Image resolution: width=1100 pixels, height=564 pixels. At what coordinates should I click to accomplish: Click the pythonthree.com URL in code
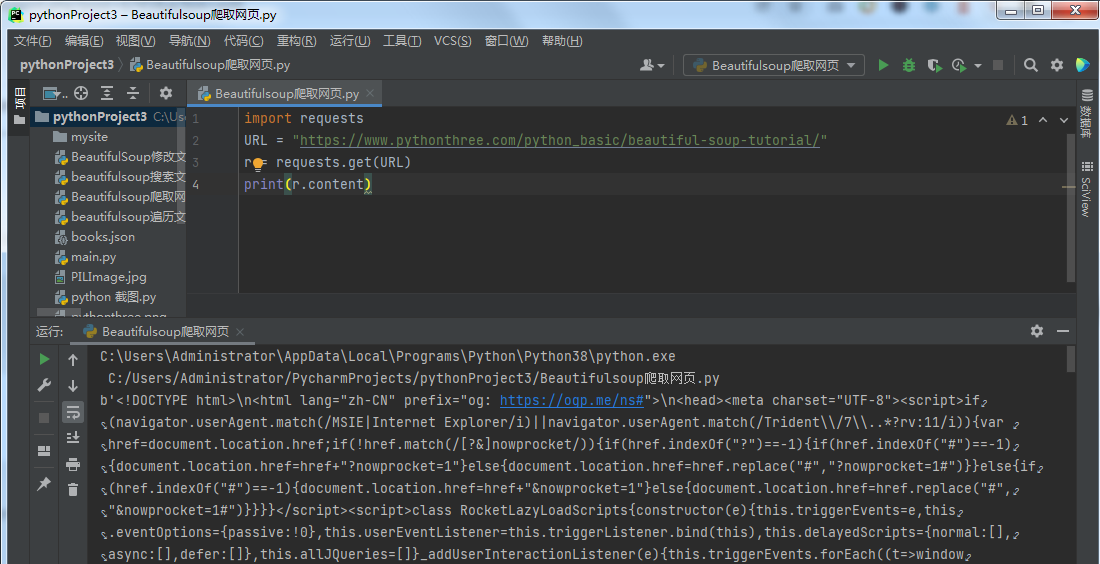[560, 140]
